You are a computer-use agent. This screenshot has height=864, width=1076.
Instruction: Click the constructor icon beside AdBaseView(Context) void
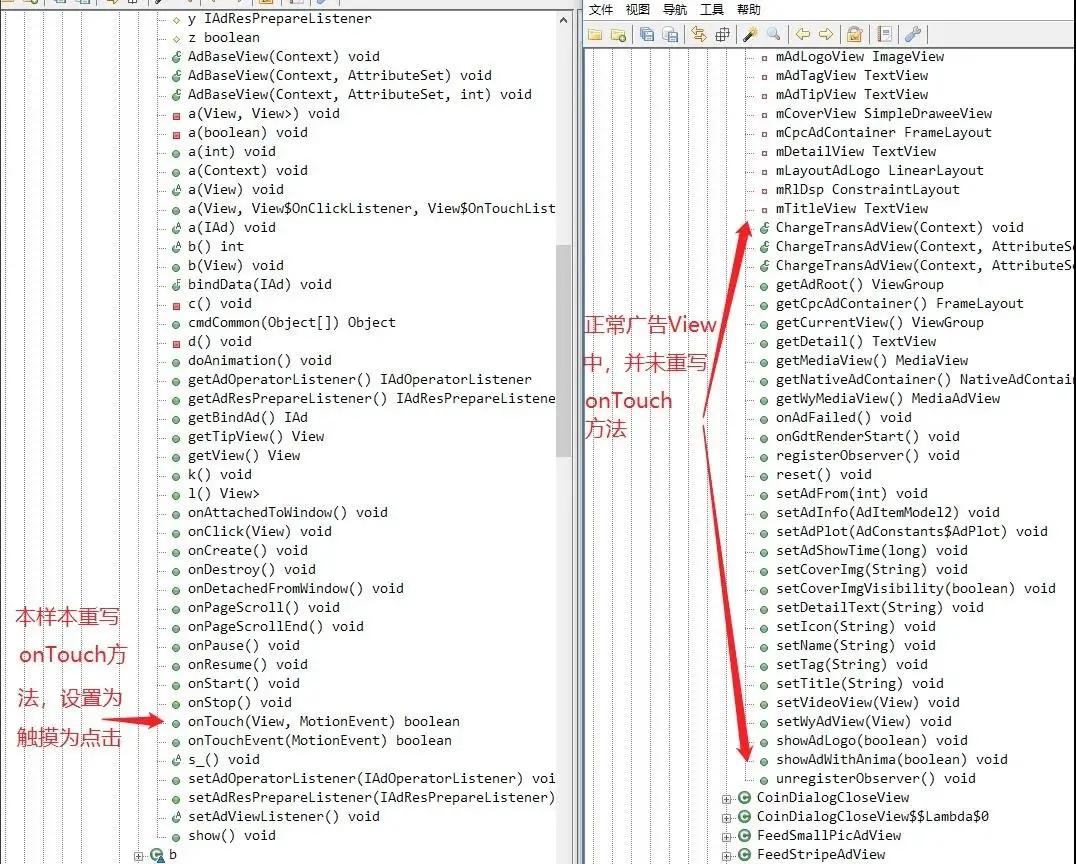tap(176, 57)
